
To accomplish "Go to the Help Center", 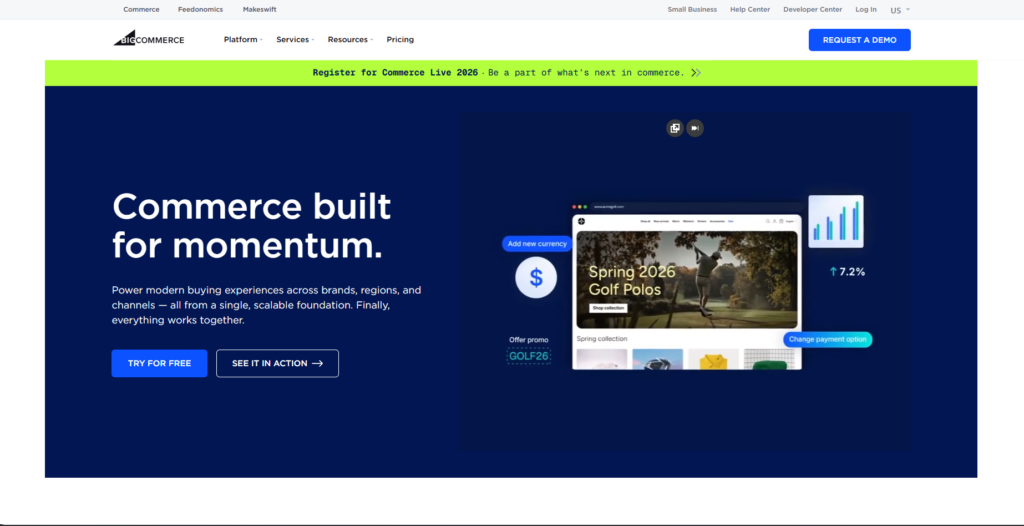I will pyautogui.click(x=750, y=10).
